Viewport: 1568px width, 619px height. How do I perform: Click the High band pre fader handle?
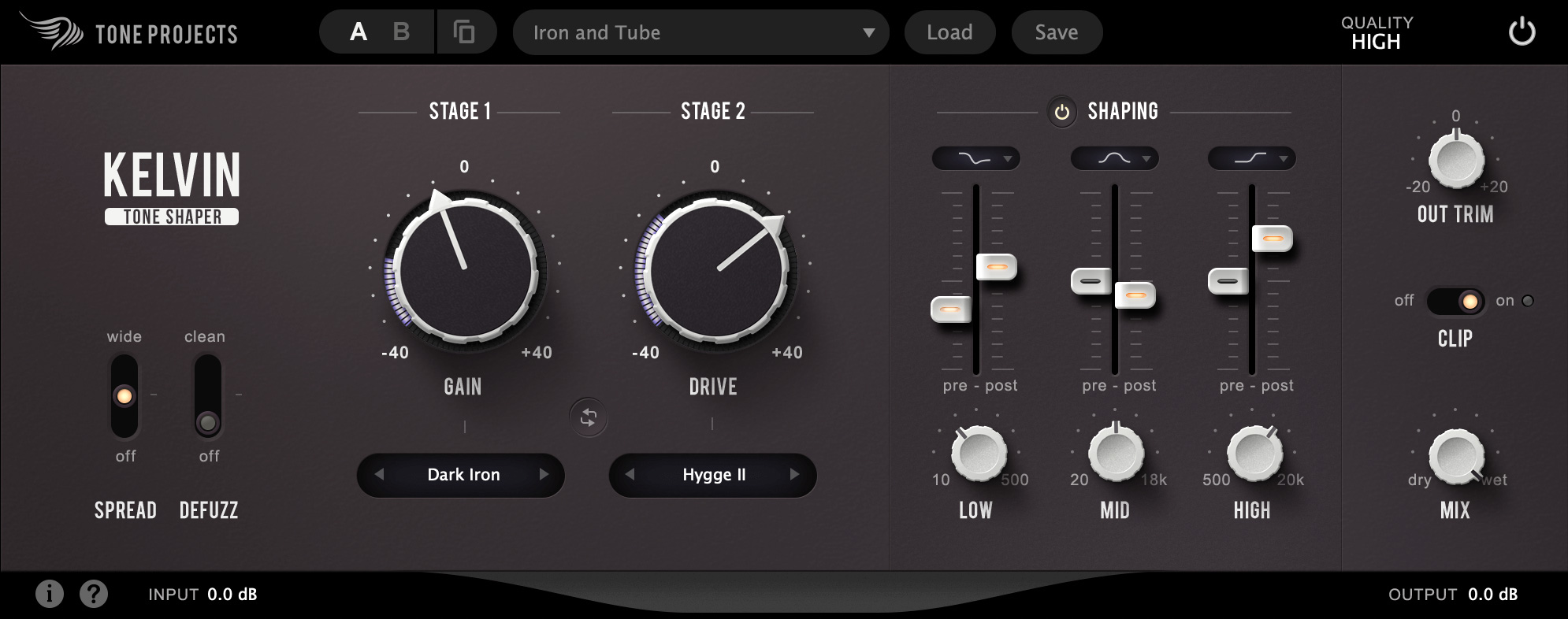tap(1228, 280)
